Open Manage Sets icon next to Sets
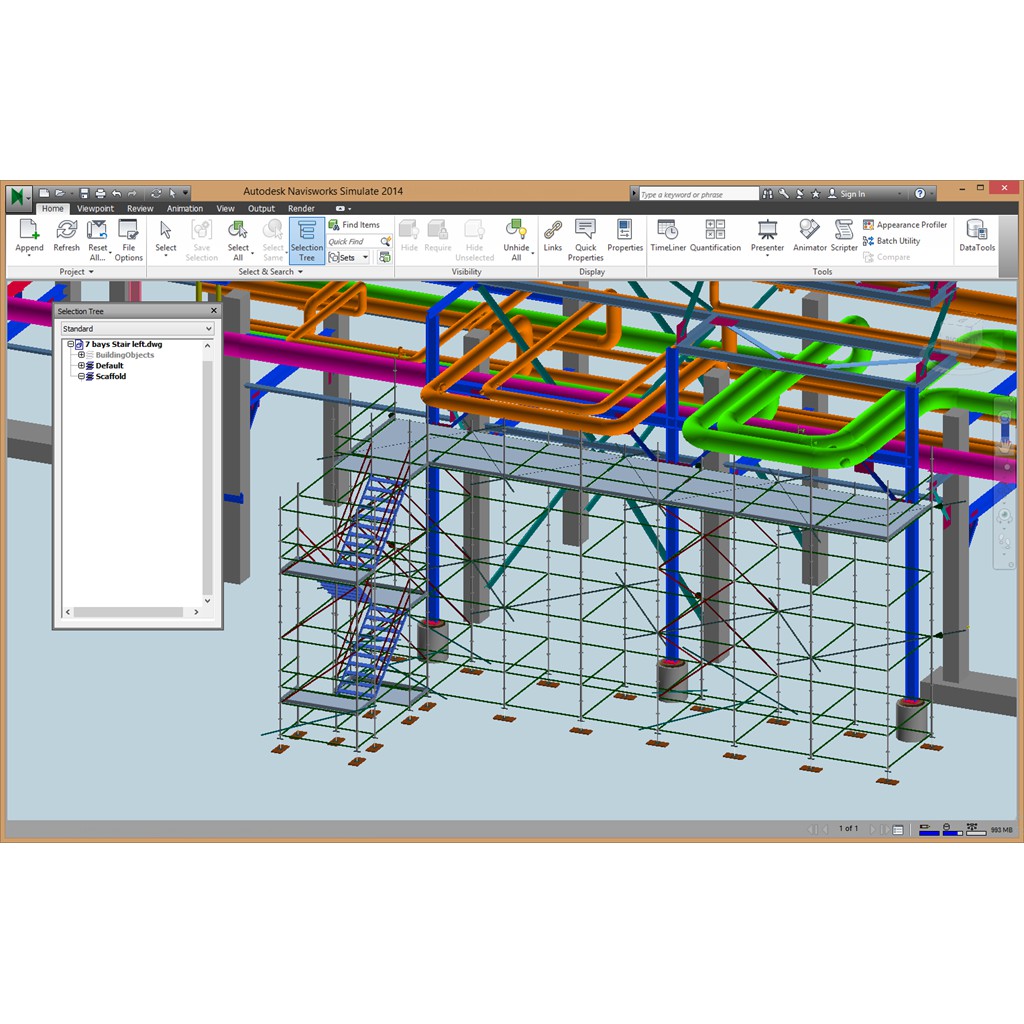Image resolution: width=1024 pixels, height=1024 pixels. click(385, 257)
